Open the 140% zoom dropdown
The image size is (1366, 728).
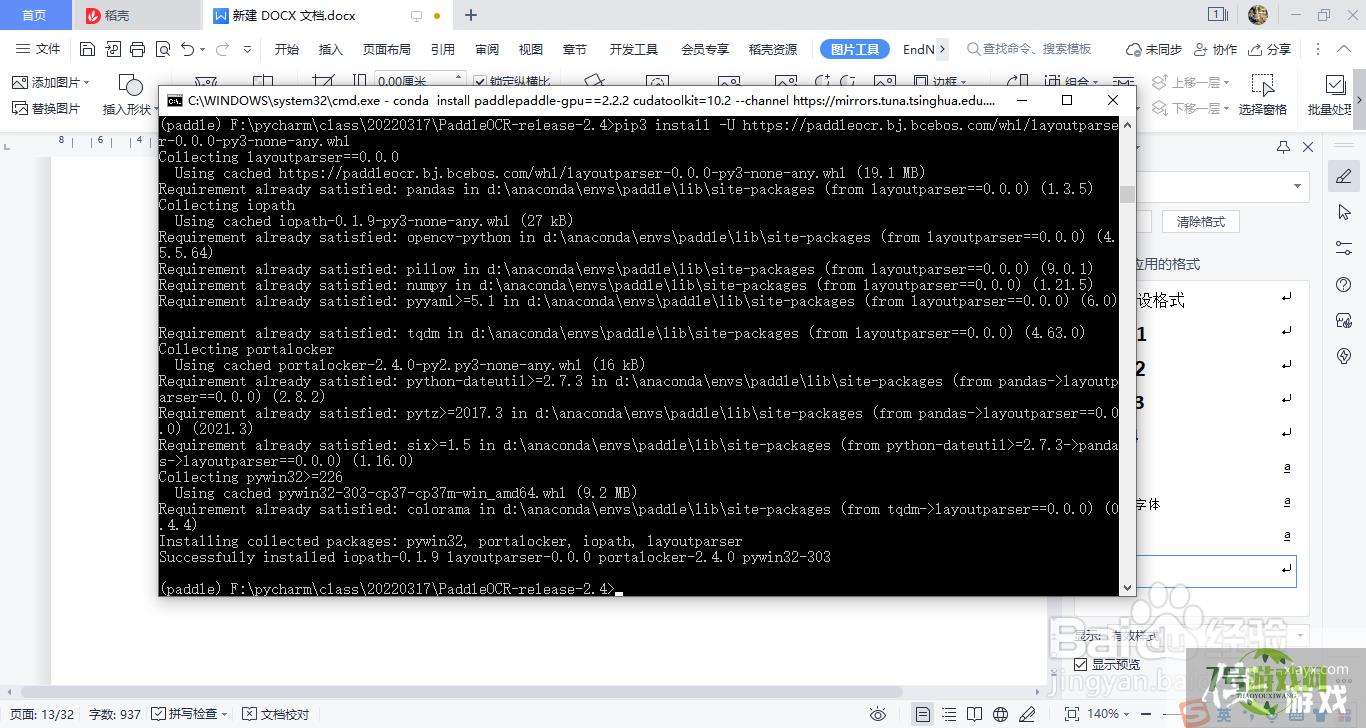1108,714
